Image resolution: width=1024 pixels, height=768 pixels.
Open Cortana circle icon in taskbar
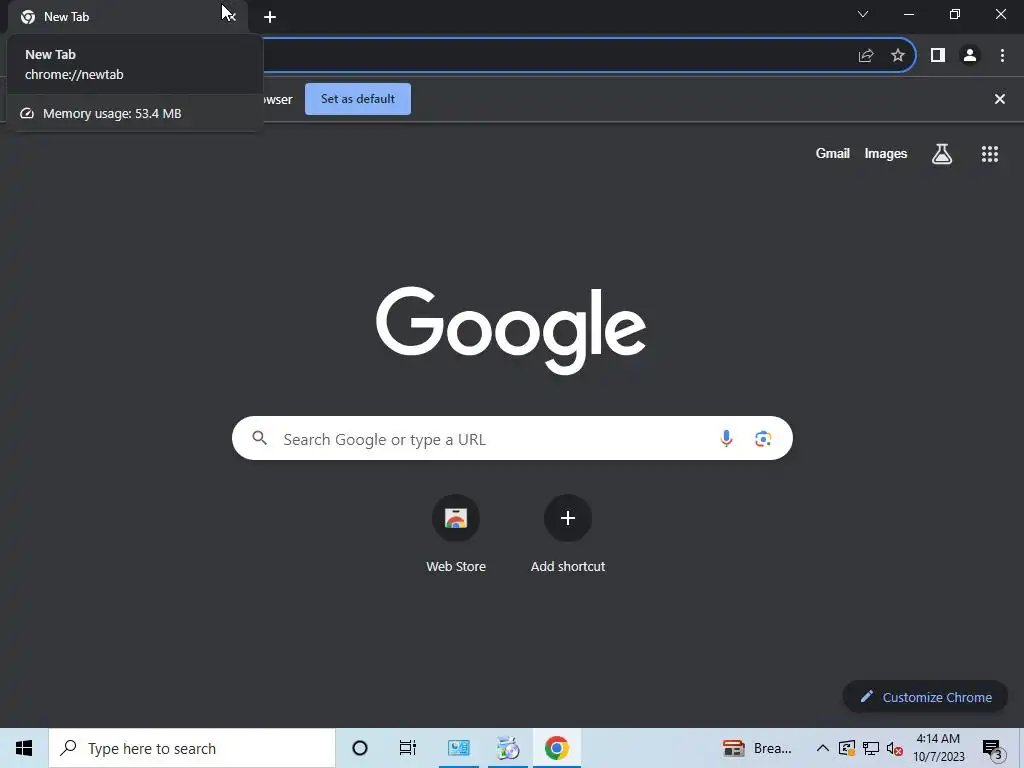[360, 748]
